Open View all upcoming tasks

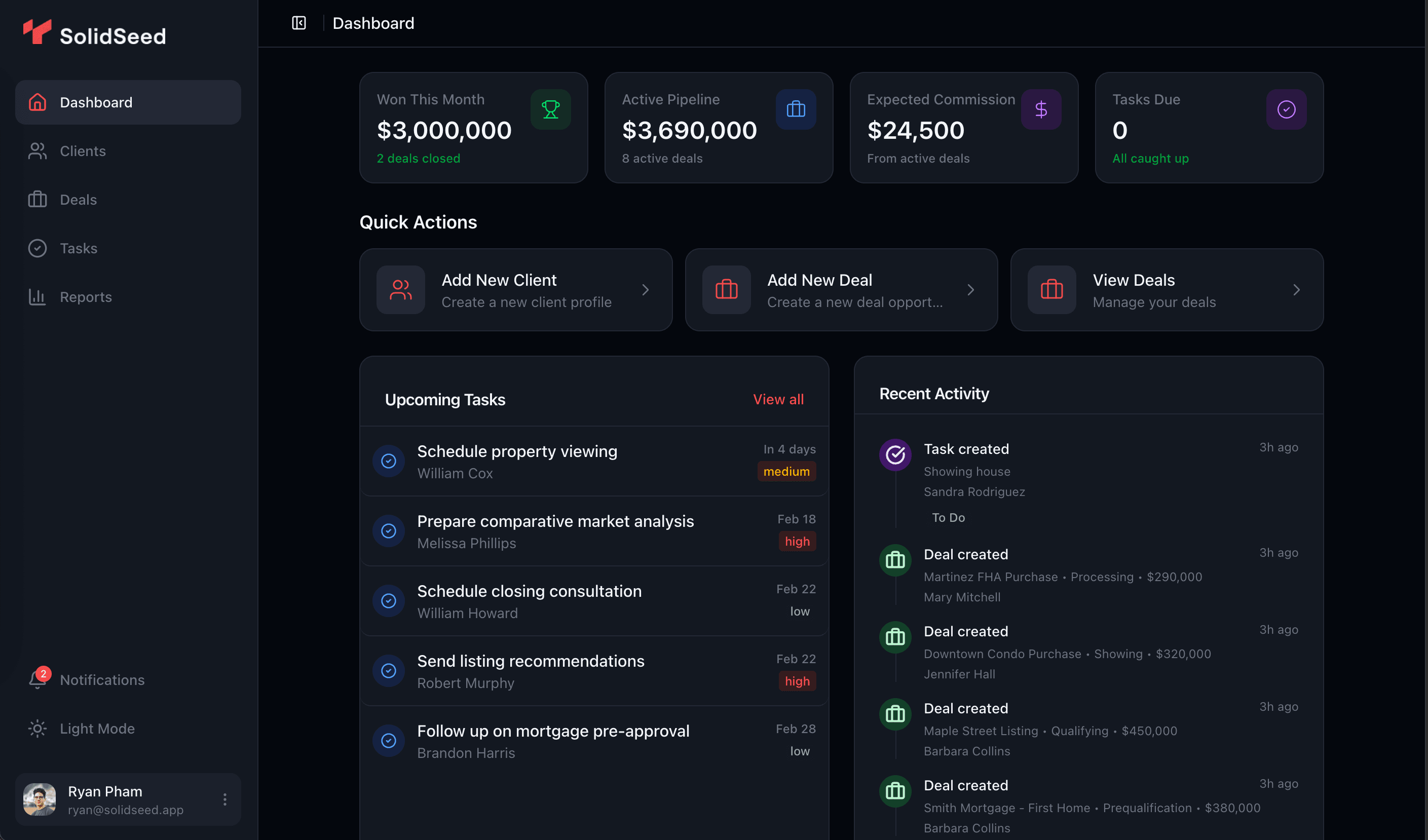777,399
